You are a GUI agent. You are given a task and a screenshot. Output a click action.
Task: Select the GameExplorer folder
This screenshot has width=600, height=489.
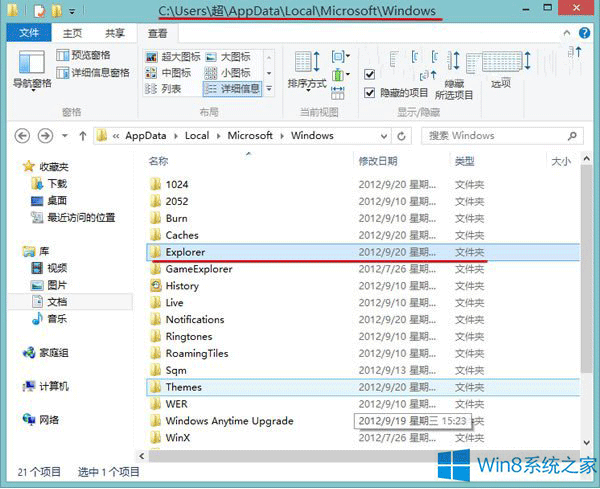199,269
